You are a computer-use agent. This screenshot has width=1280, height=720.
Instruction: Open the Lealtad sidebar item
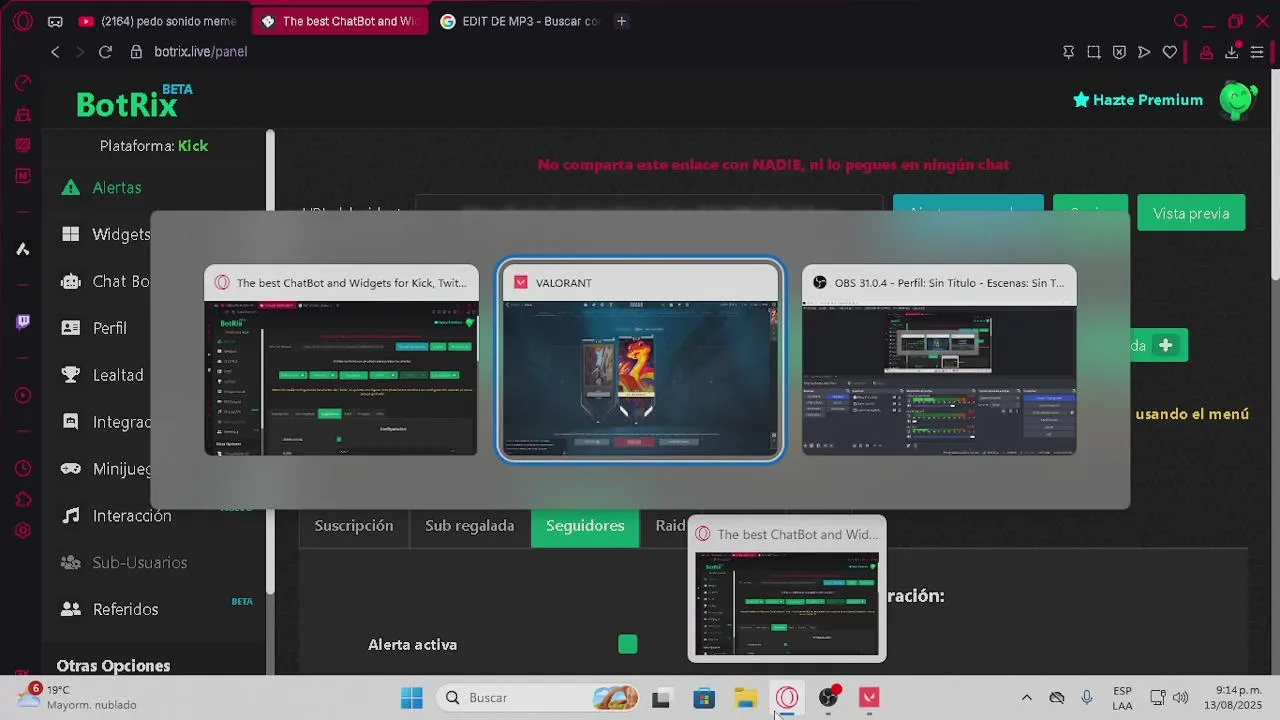104,375
